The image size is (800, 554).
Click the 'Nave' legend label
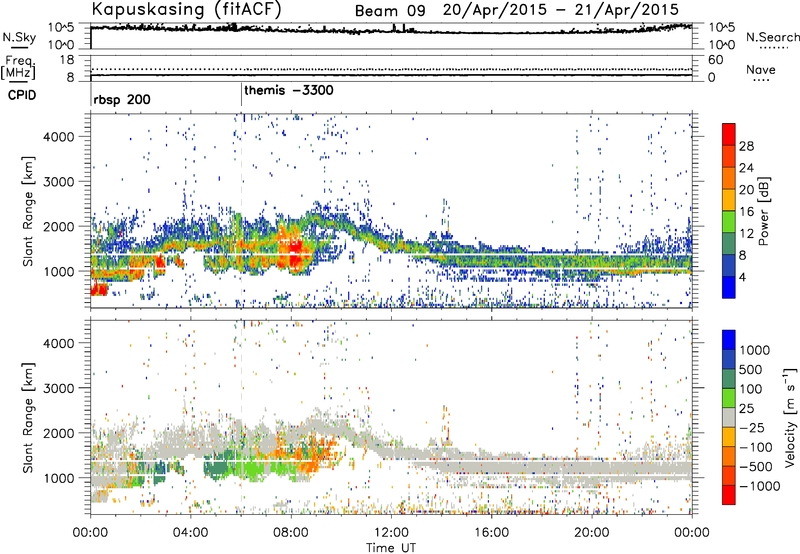tap(760, 69)
